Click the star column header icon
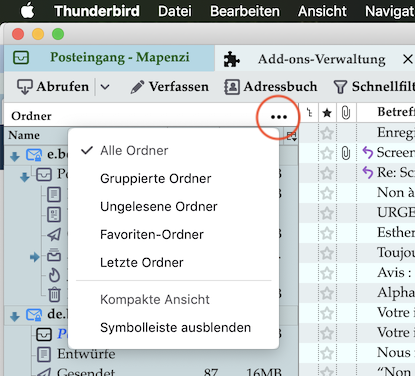 click(x=327, y=113)
